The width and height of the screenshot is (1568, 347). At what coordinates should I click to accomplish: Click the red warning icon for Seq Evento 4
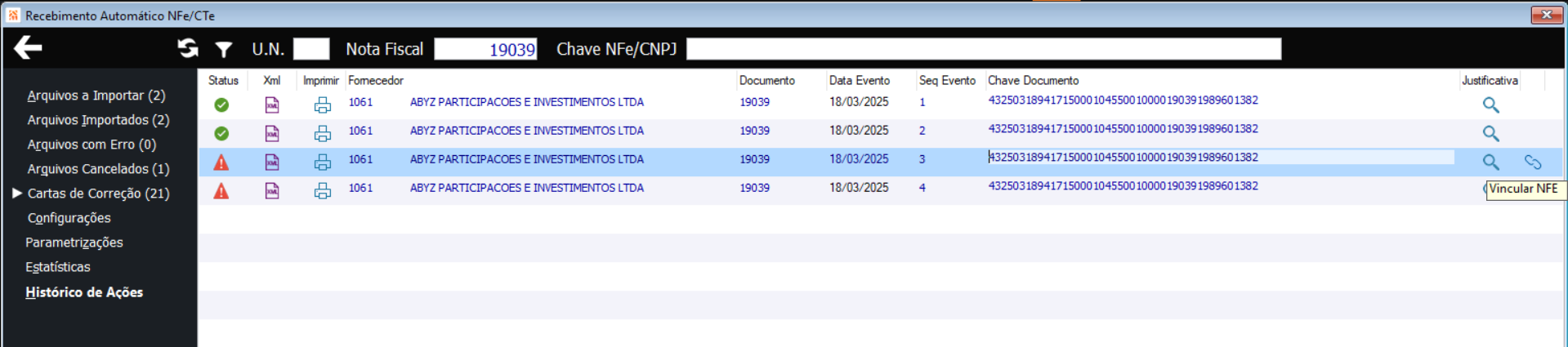point(221,191)
